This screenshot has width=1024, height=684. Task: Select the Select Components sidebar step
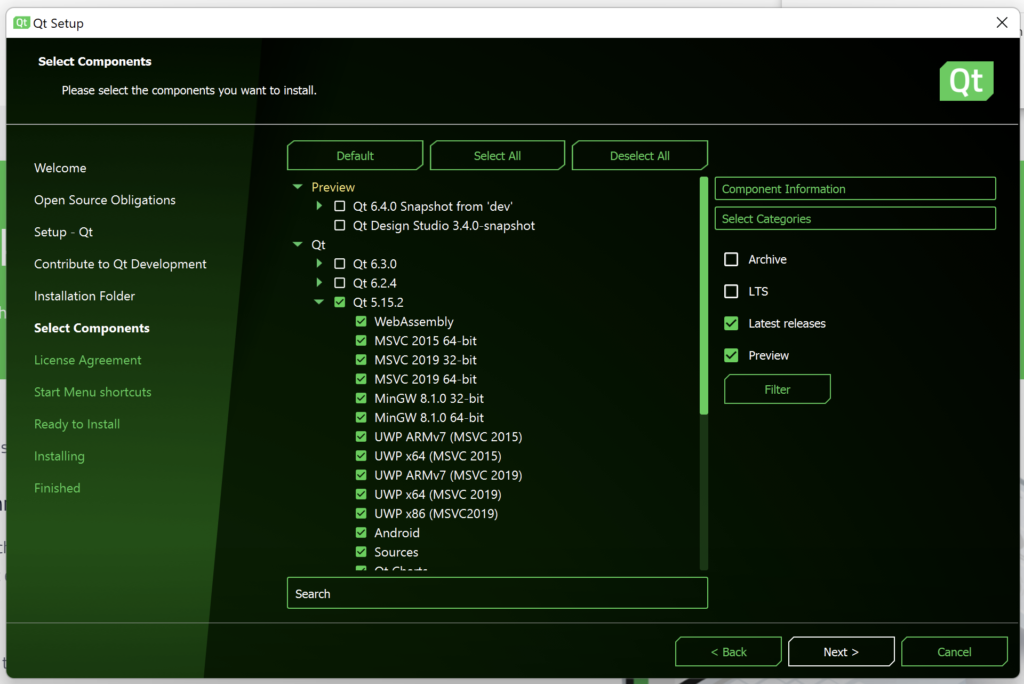click(91, 328)
